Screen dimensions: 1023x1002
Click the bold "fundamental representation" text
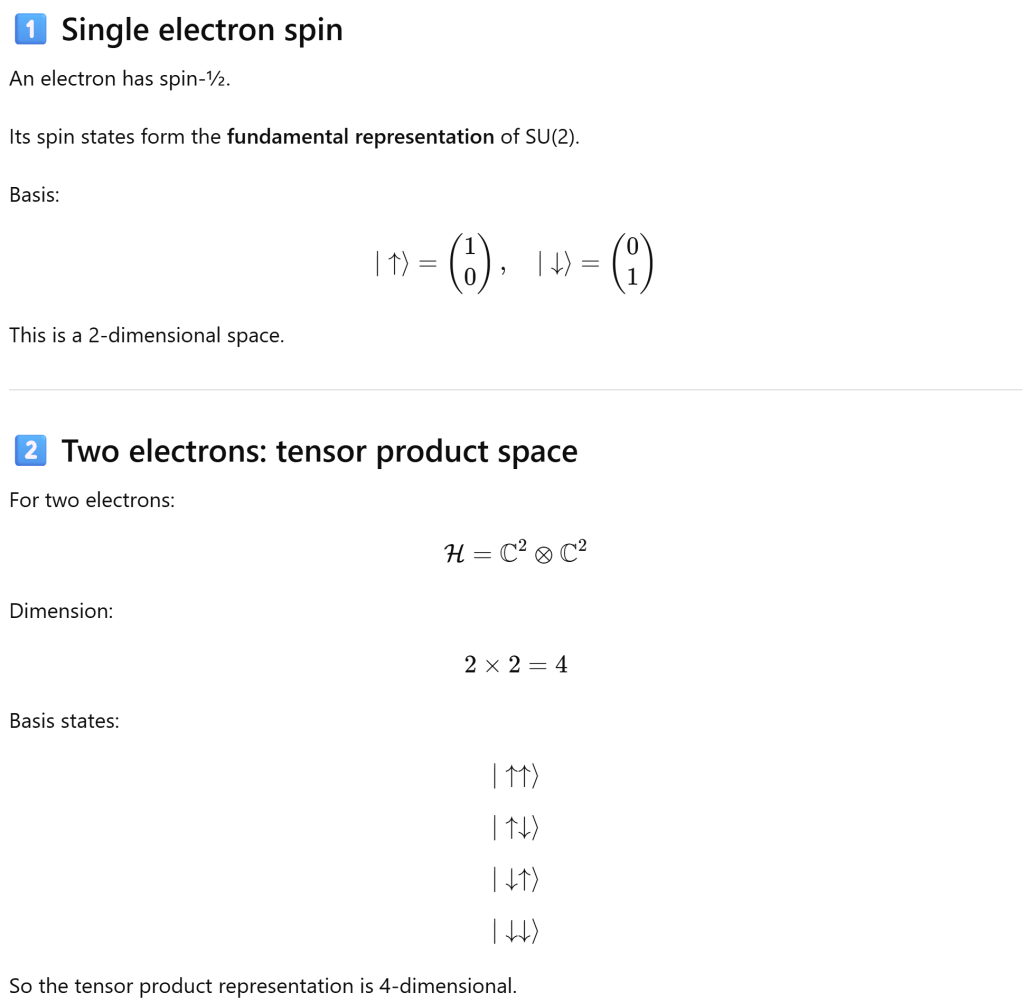point(360,137)
